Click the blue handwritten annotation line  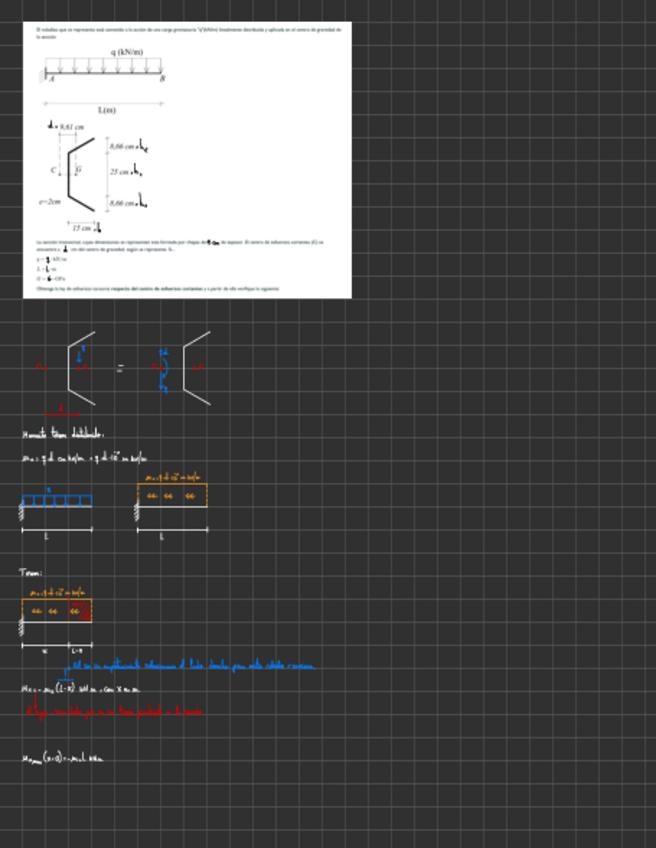[x=192, y=666]
